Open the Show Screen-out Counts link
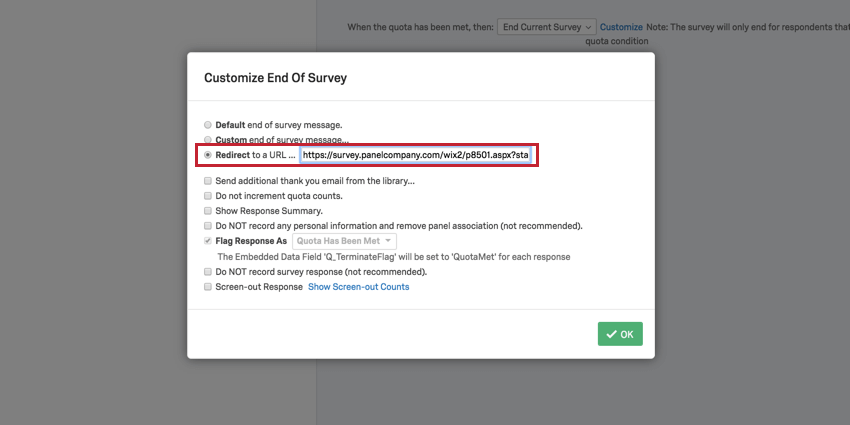Viewport: 850px width, 425px height. 358,287
